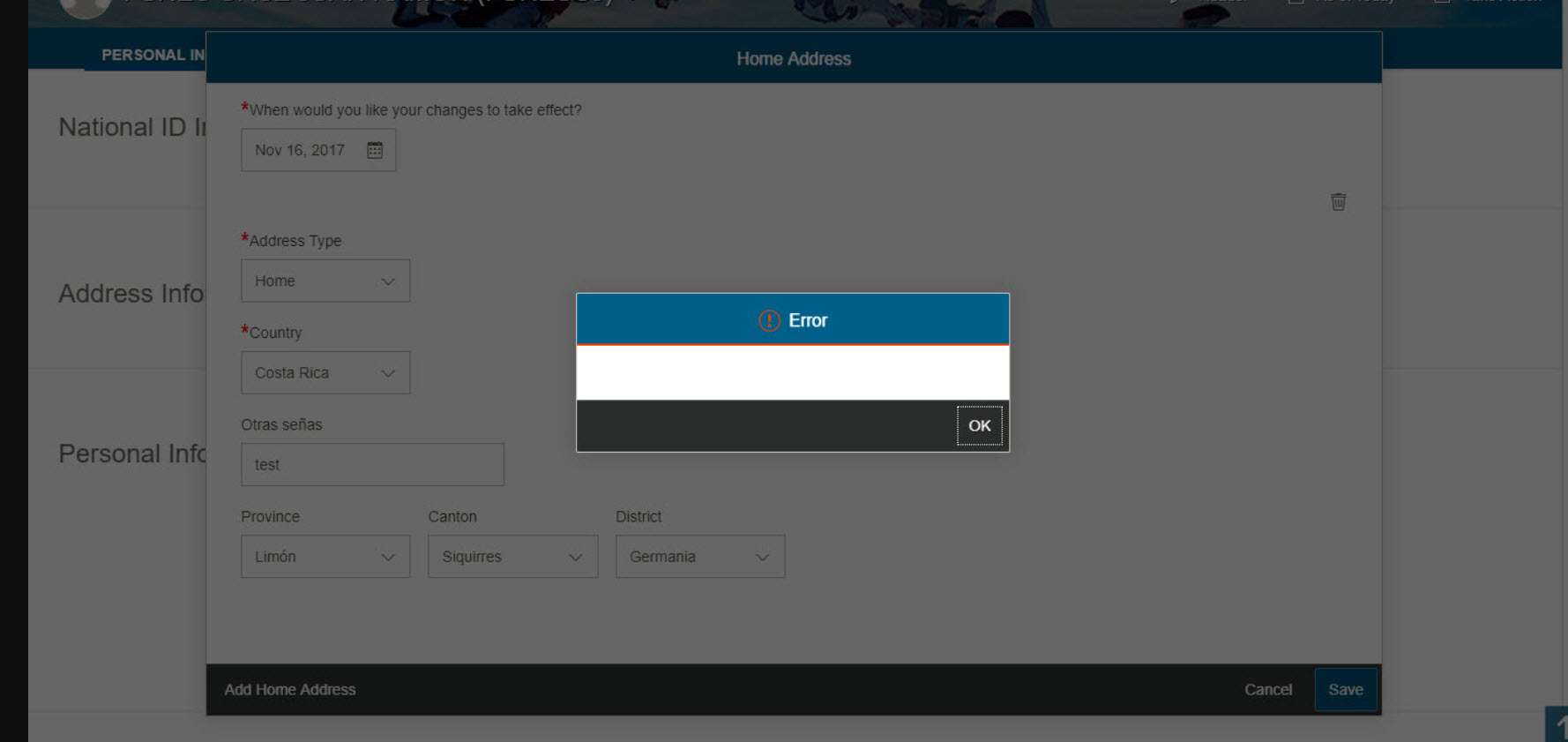The image size is (1568, 742).
Task: Open the Canton dropdown Siquirres
Action: coord(512,557)
